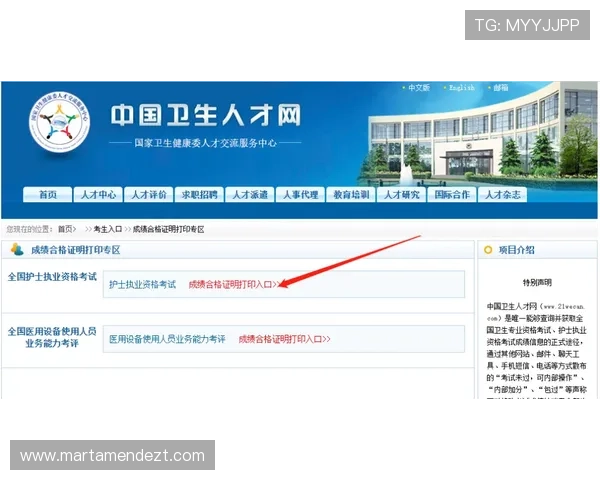This screenshot has height=480, width=600.
Task: Switch to English language link
Action: point(461,88)
